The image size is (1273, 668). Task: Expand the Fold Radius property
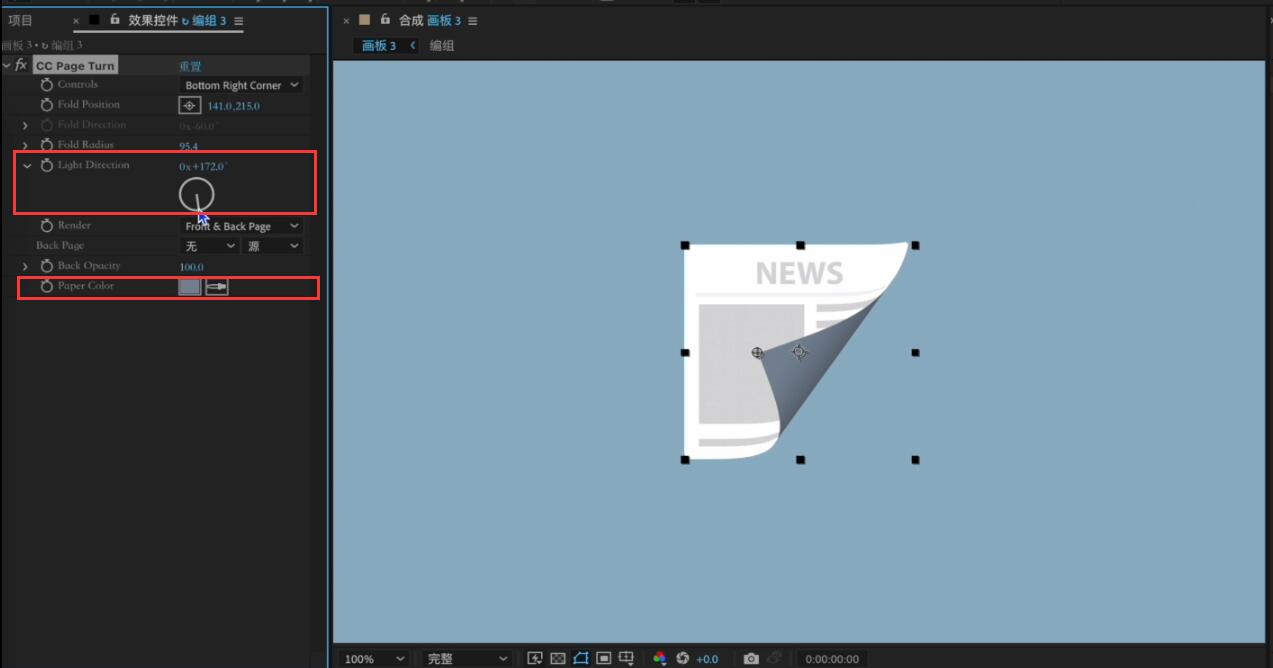coord(26,146)
